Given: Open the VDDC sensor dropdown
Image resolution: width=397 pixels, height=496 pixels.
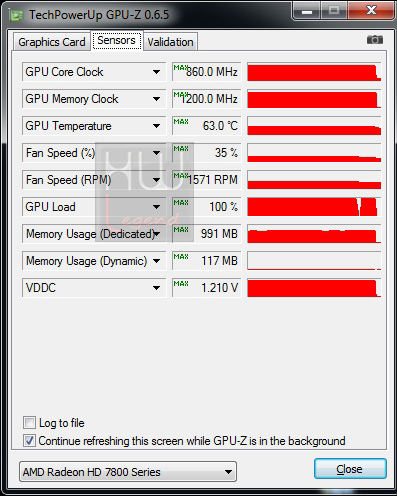Looking at the screenshot, I should coord(156,288).
